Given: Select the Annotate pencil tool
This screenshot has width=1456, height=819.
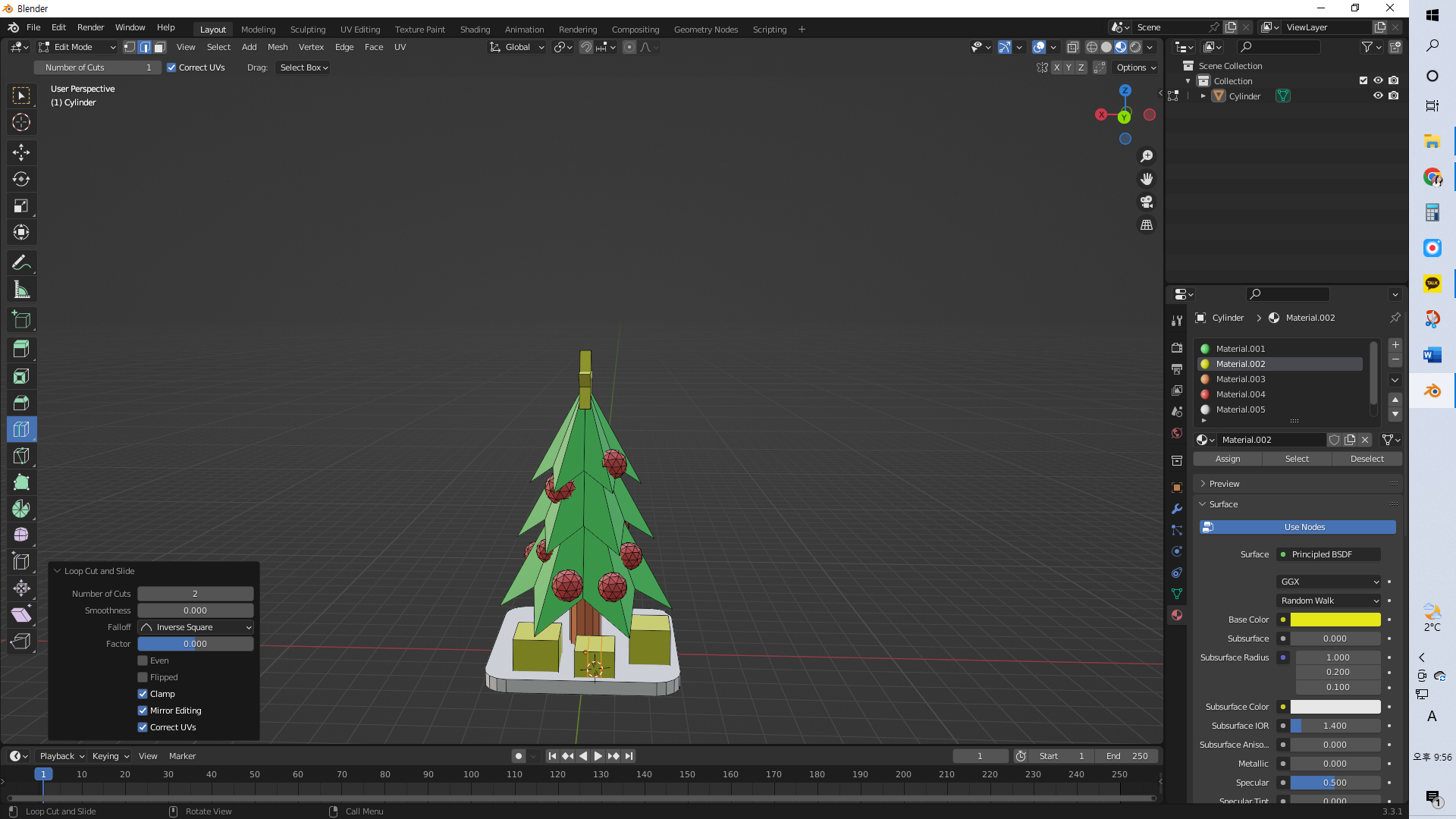Looking at the screenshot, I should pos(21,263).
